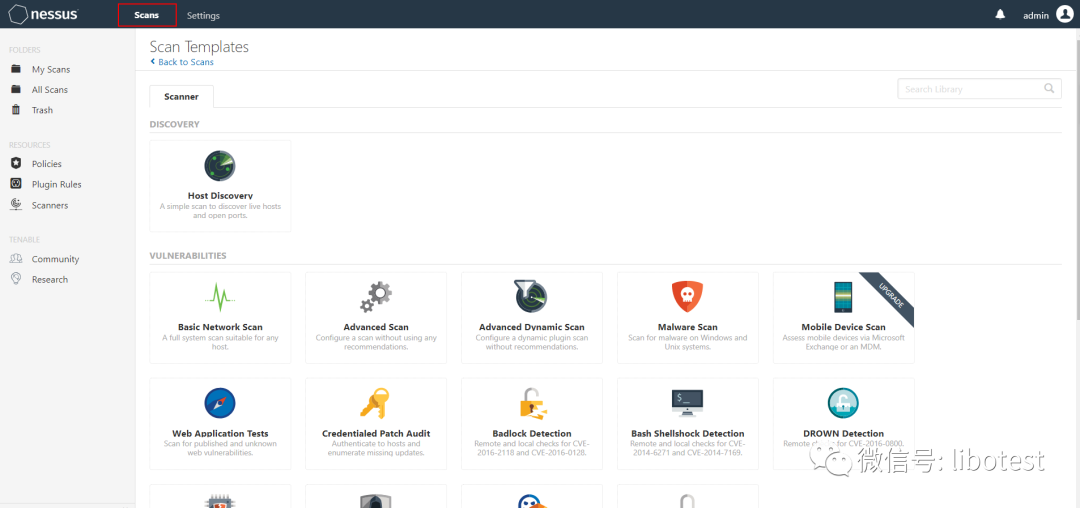The image size is (1080, 508).
Task: Open the Scanners page
Action: point(50,205)
